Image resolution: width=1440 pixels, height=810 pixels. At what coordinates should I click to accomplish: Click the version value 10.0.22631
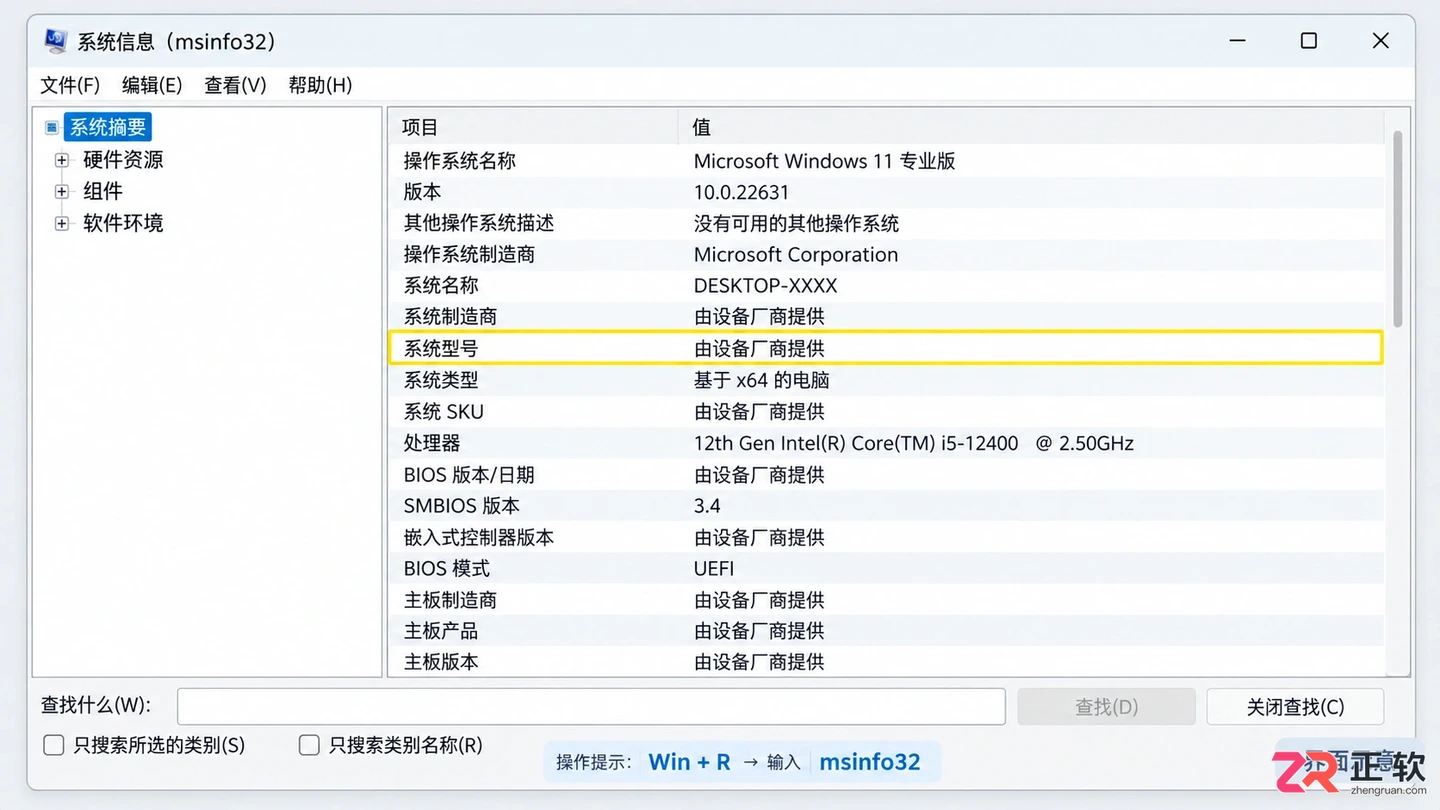742,192
